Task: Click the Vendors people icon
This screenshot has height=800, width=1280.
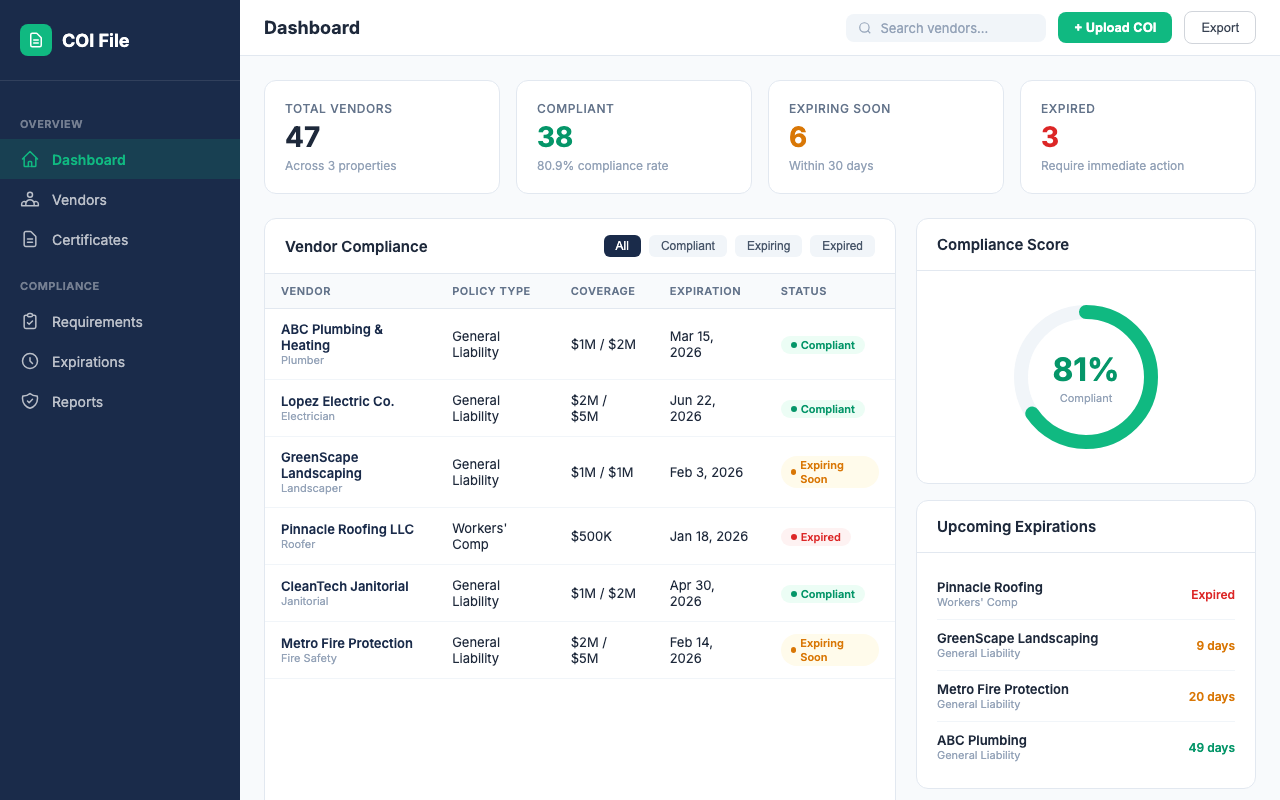Action: 30,199
